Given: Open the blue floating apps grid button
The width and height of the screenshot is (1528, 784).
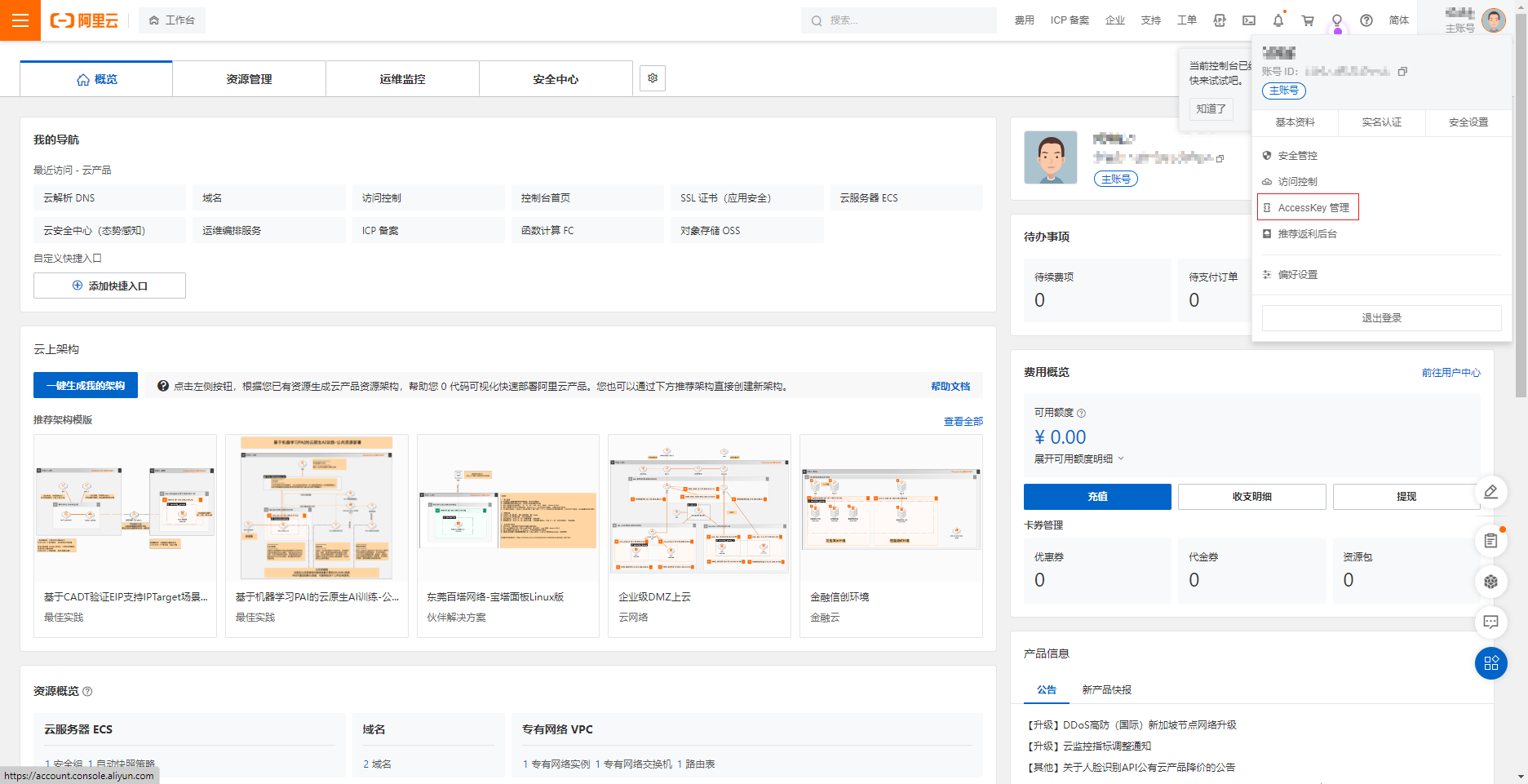Looking at the screenshot, I should (x=1490, y=663).
